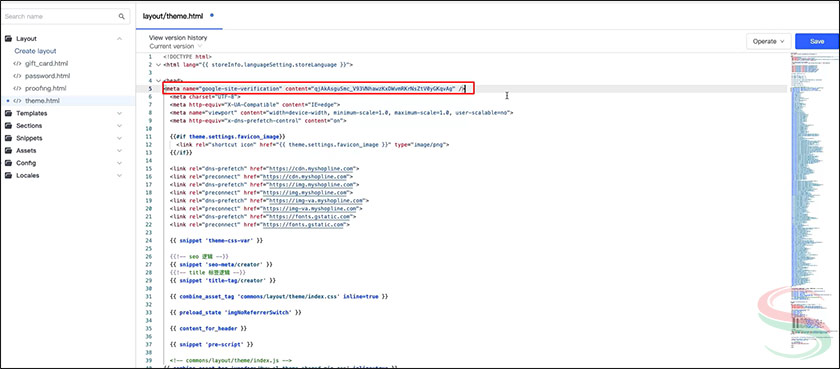Viewport: 840px width, 369px height.
Task: Click the viewport meta tag line
Action: (342, 112)
